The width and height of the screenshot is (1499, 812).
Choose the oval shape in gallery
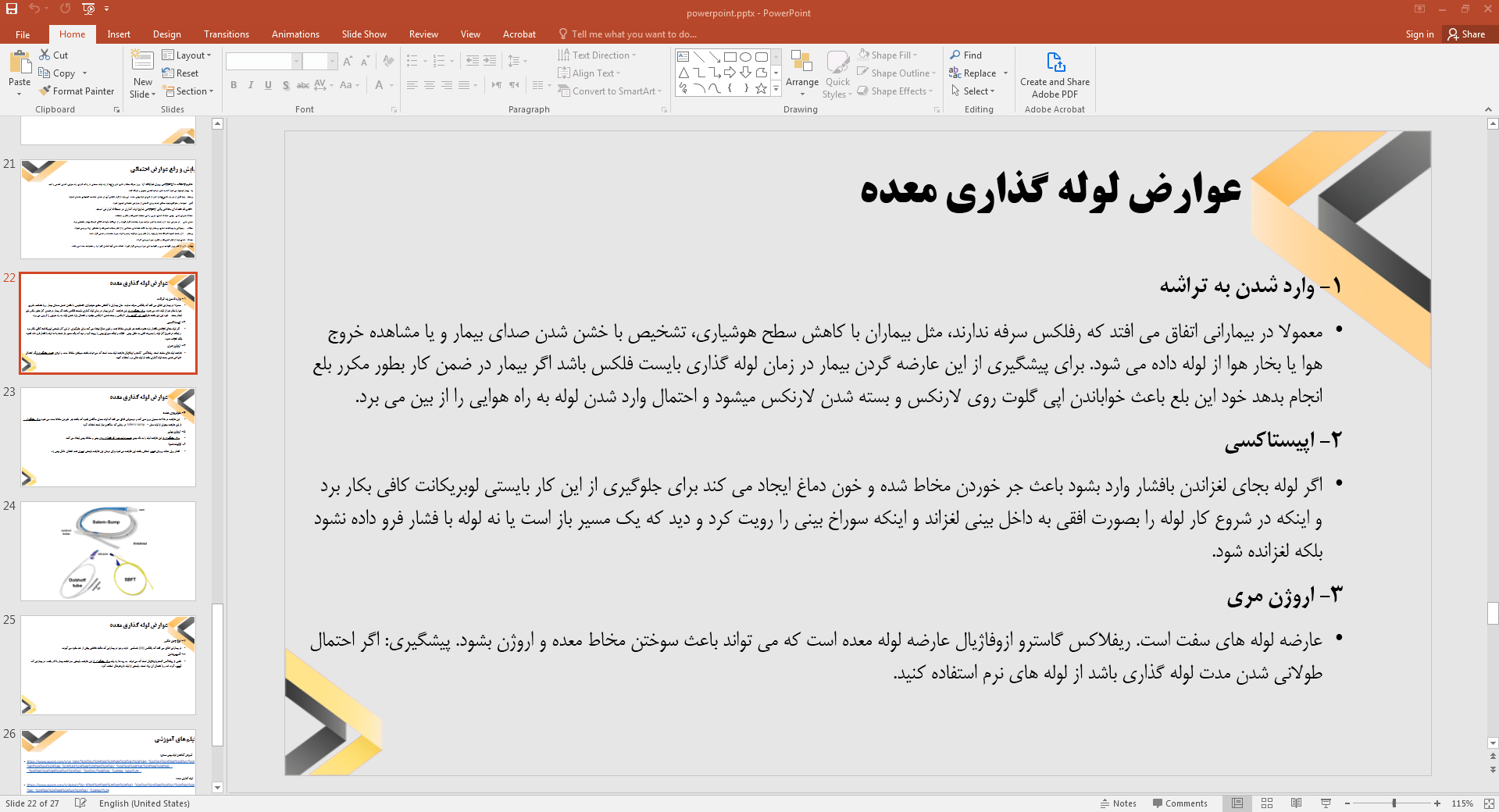(x=745, y=57)
